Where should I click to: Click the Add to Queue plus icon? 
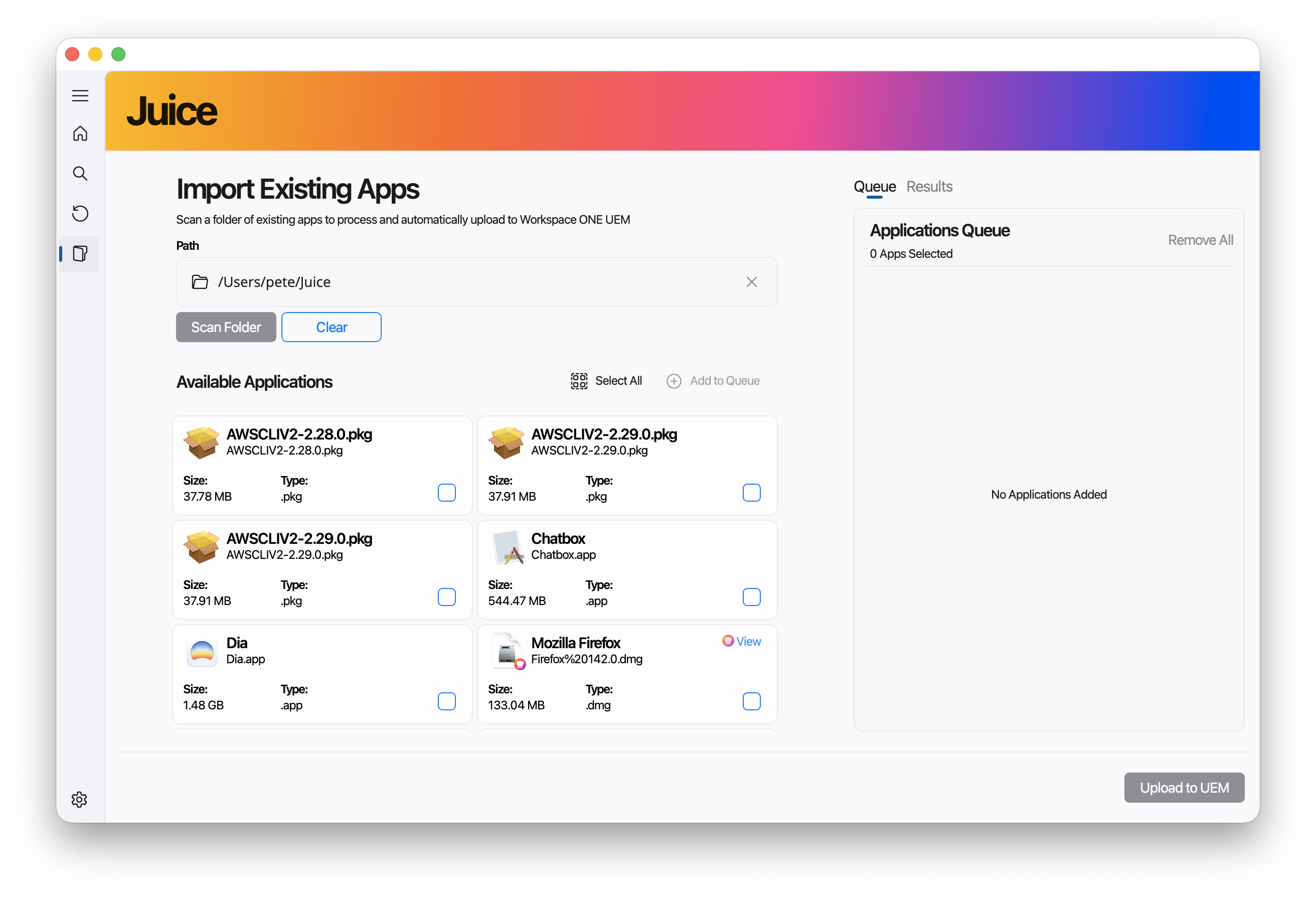point(673,381)
